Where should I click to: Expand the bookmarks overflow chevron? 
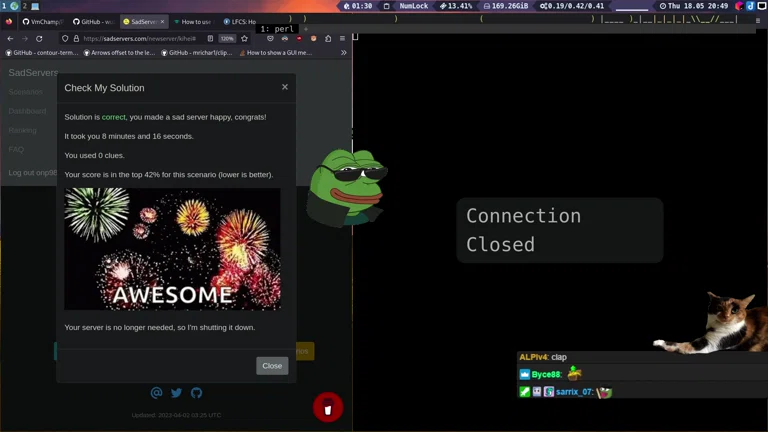pyautogui.click(x=343, y=53)
